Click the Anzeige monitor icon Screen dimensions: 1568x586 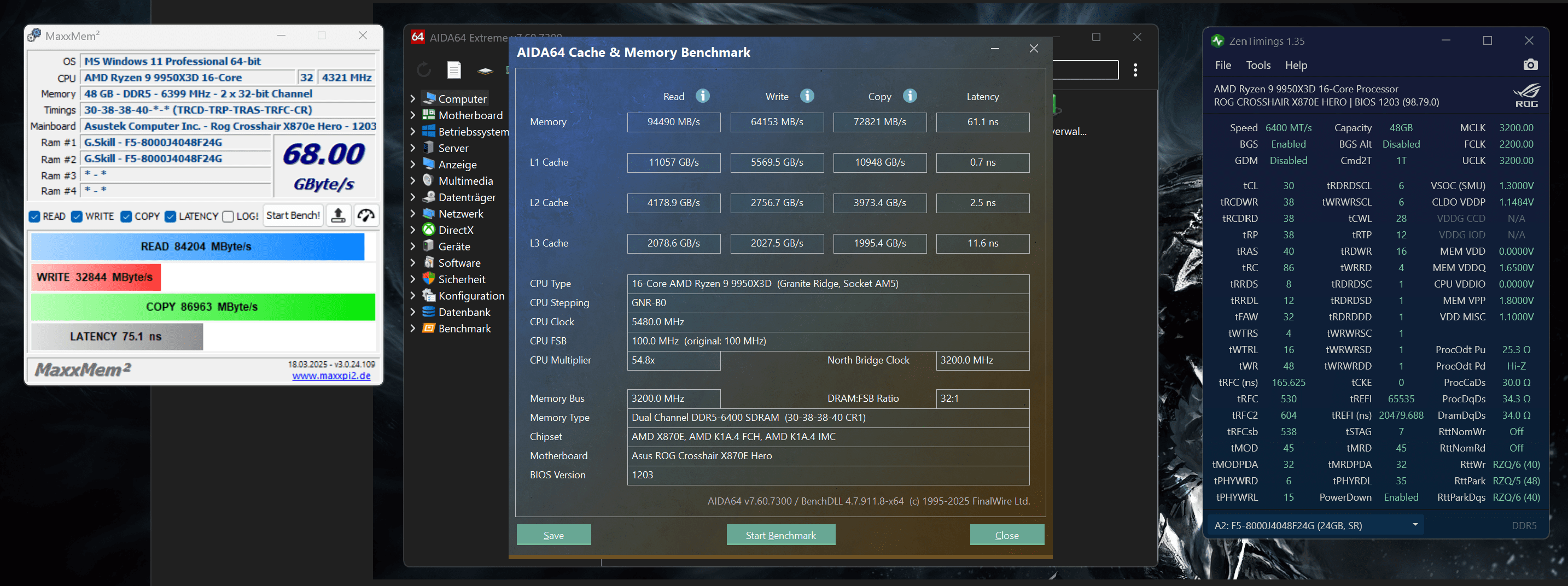pyautogui.click(x=429, y=165)
